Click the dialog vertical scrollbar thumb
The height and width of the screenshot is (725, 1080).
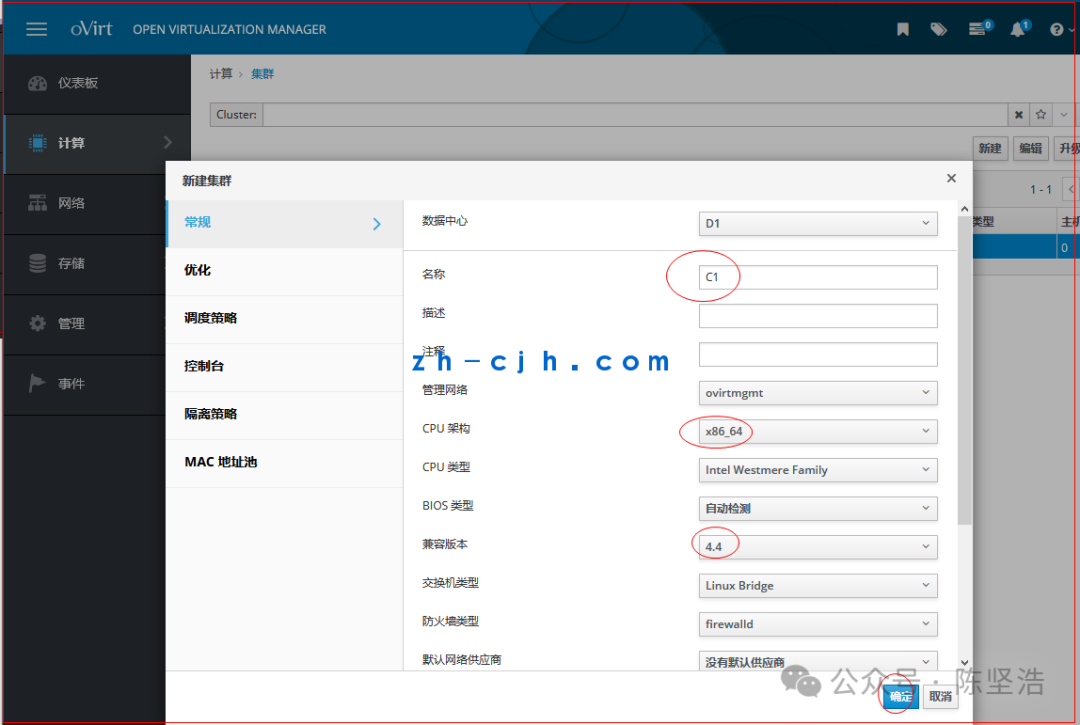[x=964, y=370]
